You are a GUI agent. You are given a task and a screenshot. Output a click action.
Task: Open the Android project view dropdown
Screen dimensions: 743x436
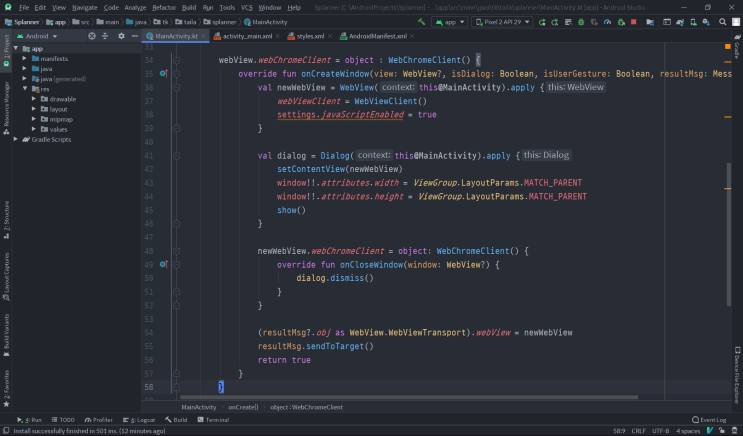pyautogui.click(x=37, y=36)
